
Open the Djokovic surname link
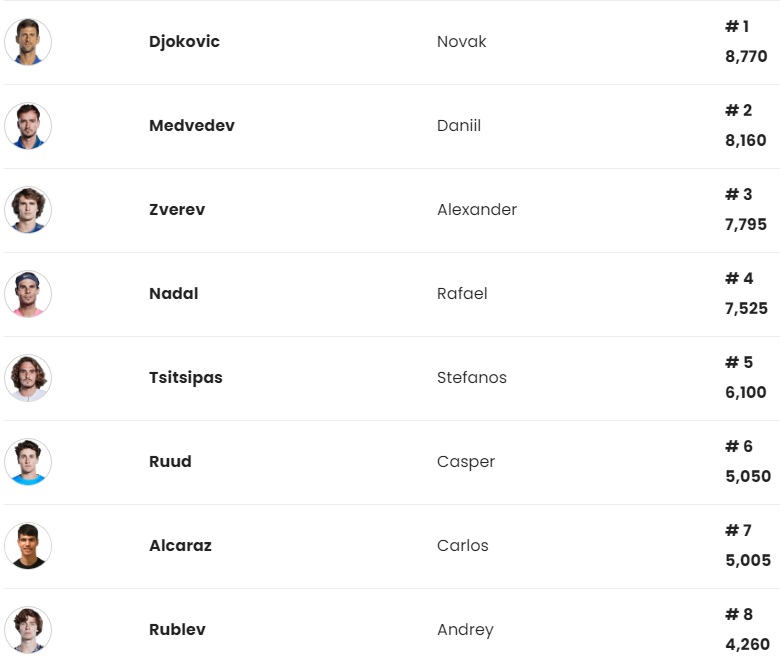184,42
